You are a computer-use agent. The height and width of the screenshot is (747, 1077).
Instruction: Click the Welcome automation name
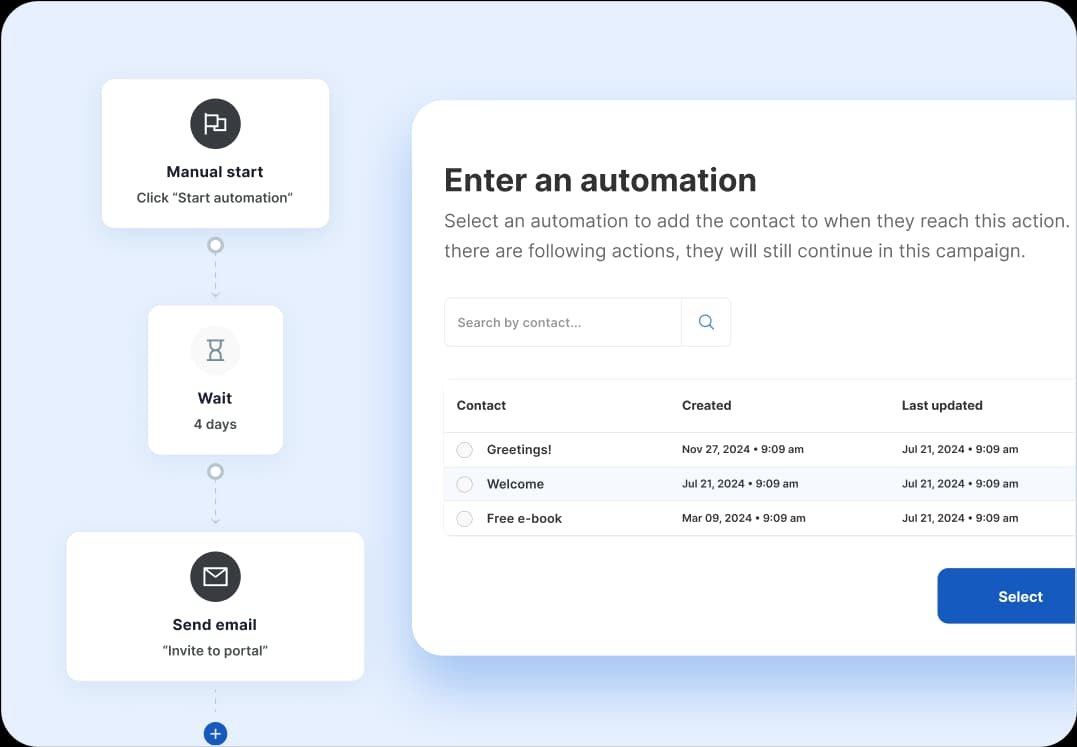tap(515, 484)
